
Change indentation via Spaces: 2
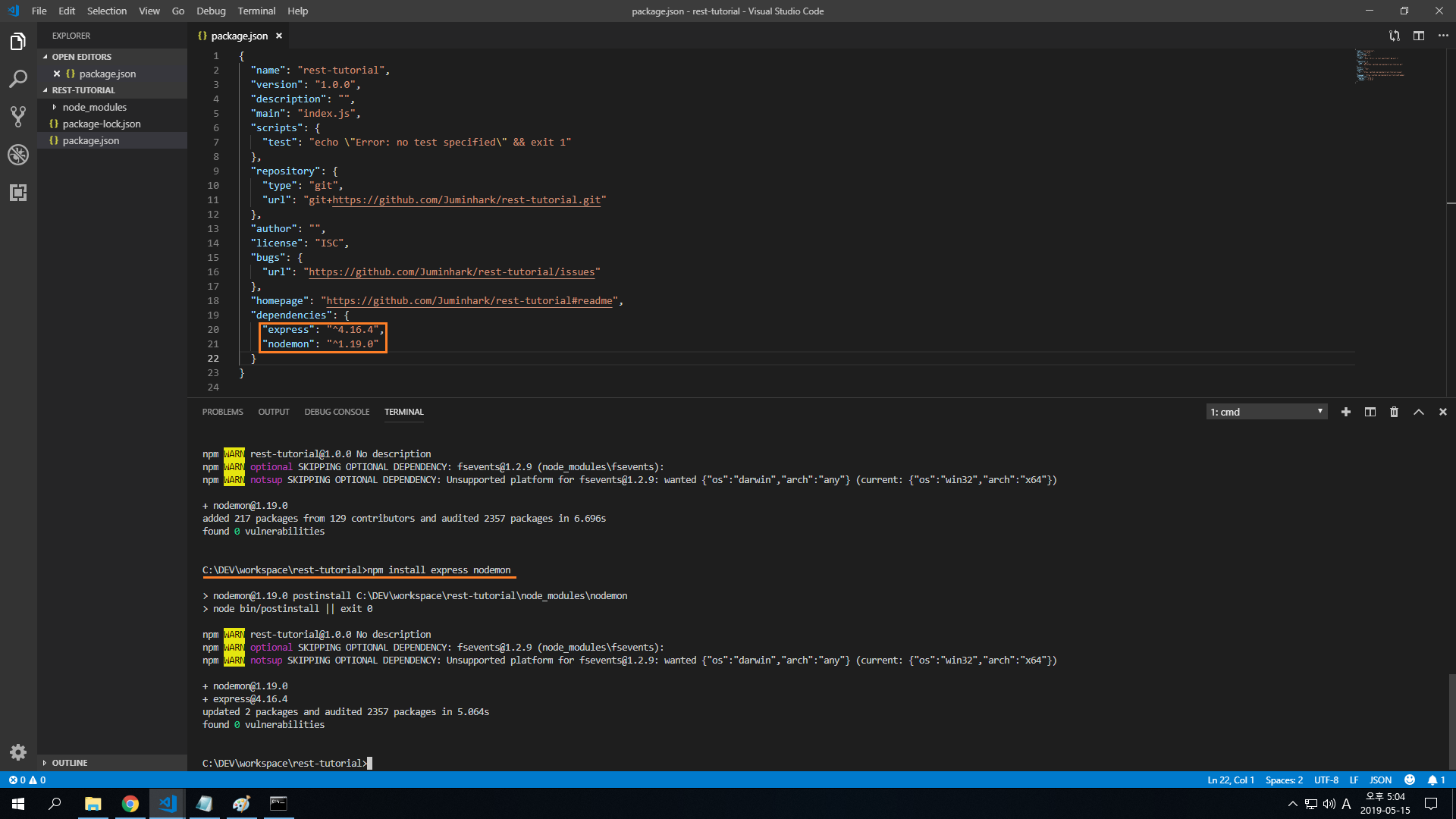1284,780
